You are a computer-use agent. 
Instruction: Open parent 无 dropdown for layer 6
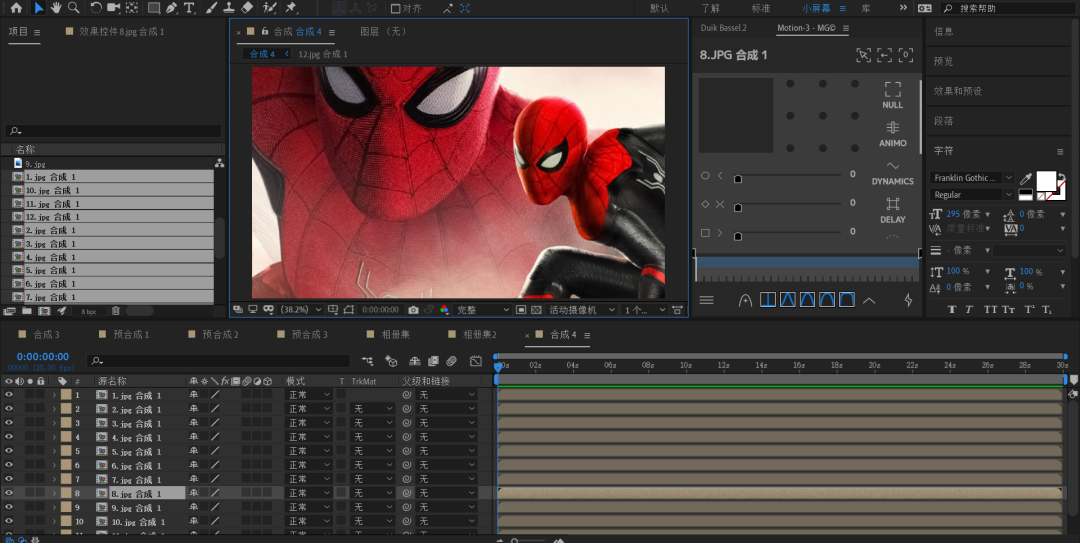pos(447,466)
